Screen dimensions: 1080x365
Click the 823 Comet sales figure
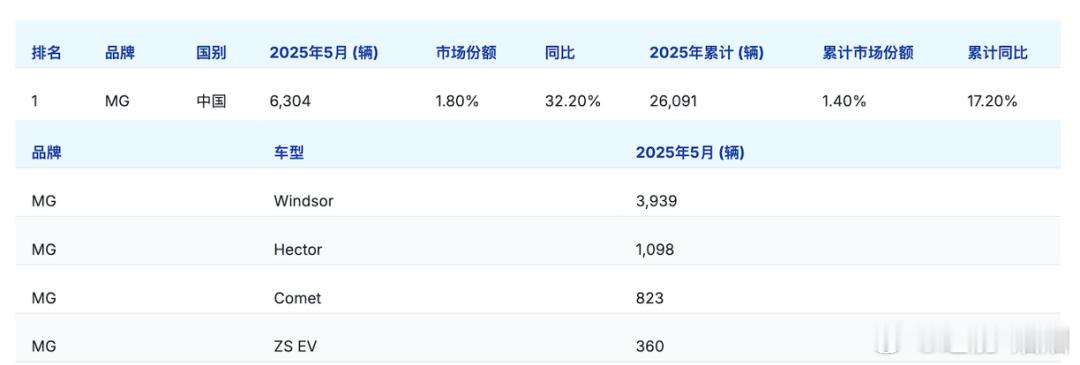(650, 298)
